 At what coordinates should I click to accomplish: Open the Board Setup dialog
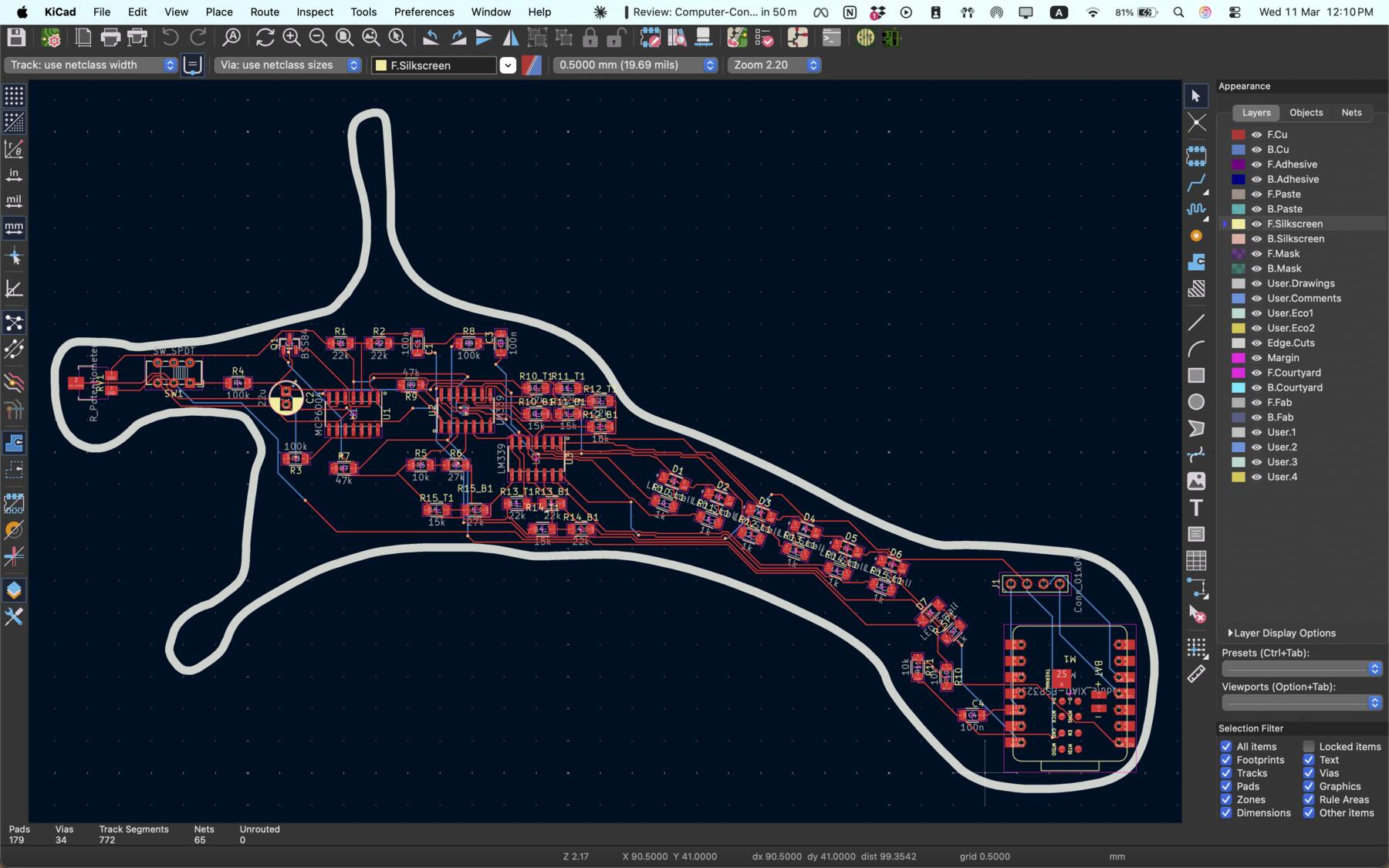(51, 37)
